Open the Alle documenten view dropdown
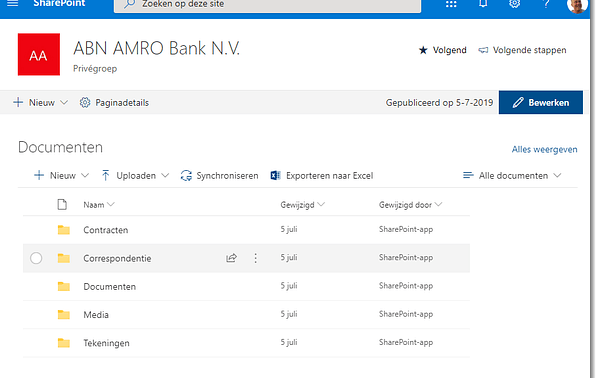 pyautogui.click(x=558, y=176)
